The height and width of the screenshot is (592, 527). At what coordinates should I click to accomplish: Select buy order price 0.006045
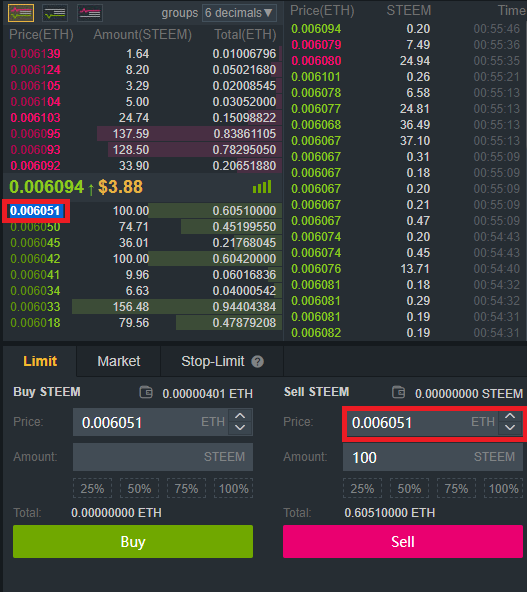click(35, 243)
